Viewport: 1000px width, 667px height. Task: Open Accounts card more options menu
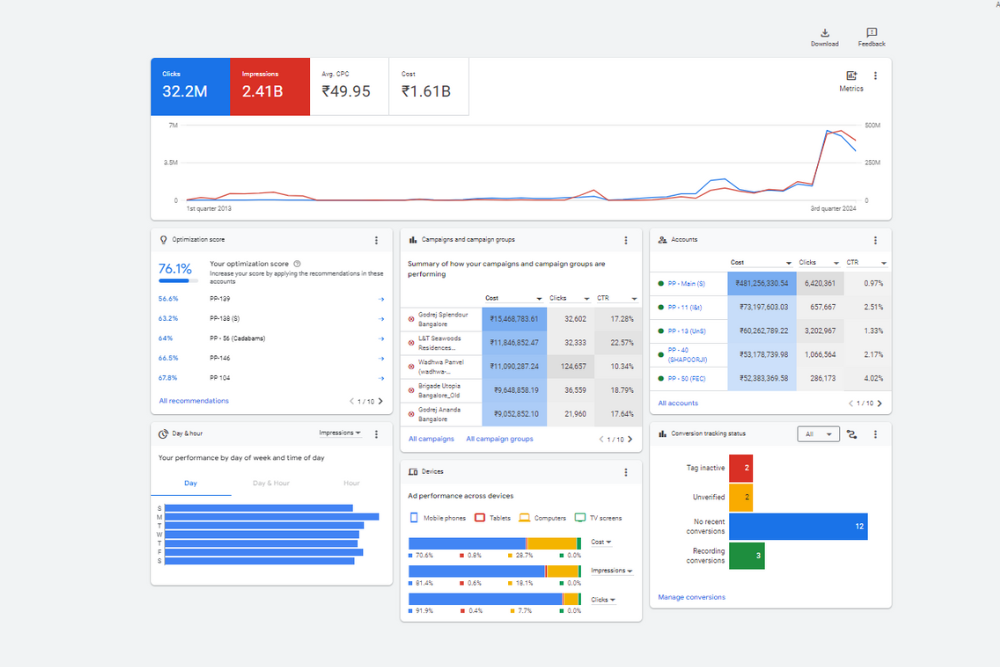875,240
